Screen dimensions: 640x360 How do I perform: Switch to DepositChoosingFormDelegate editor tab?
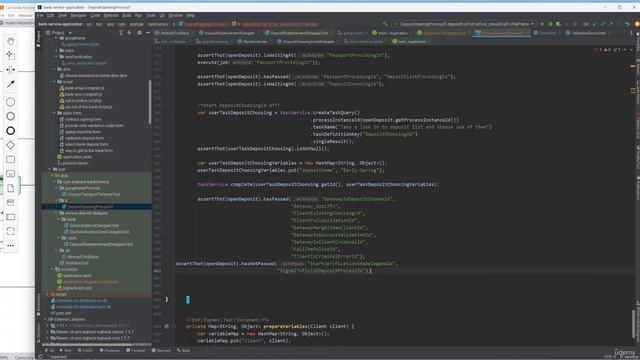(306, 41)
